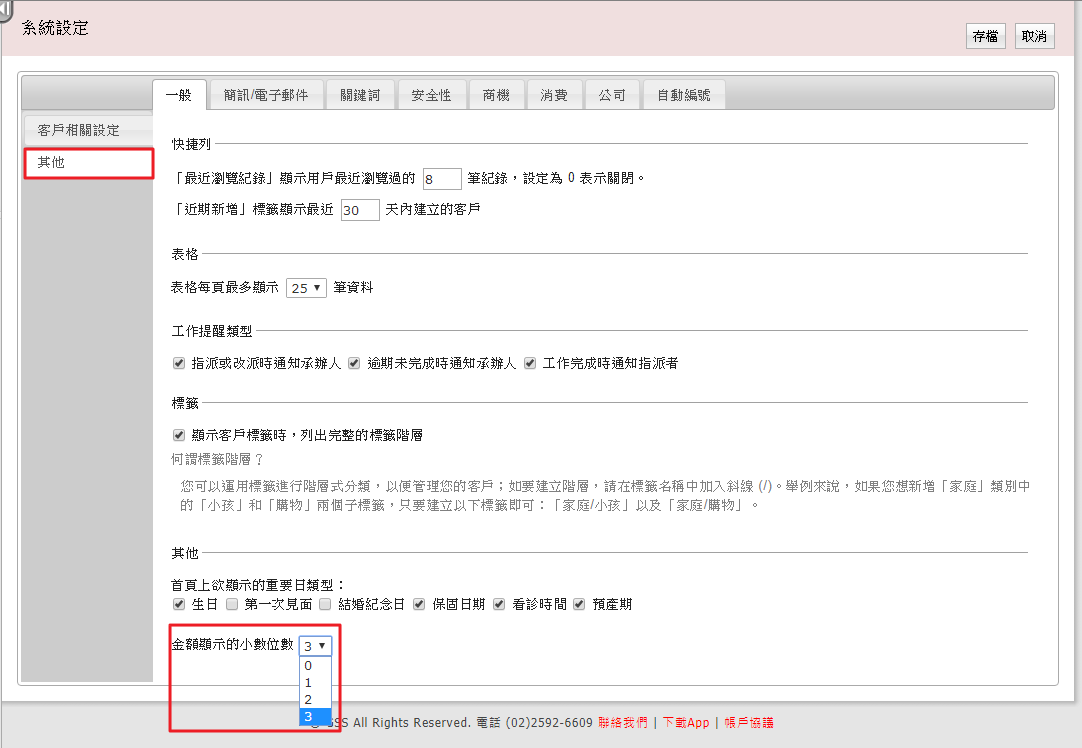This screenshot has width=1082, height=748.
Task: Toggle 逾期未完成時通知承辦人 checkbox
Action: coord(354,363)
